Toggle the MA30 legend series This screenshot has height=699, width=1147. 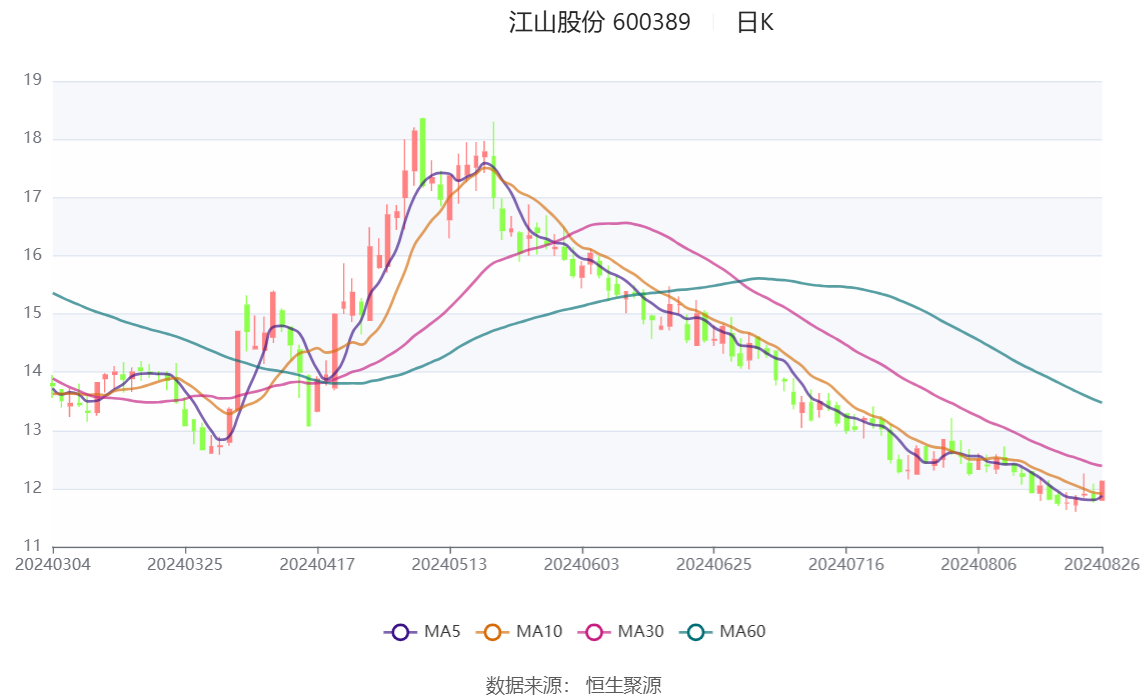[x=621, y=632]
